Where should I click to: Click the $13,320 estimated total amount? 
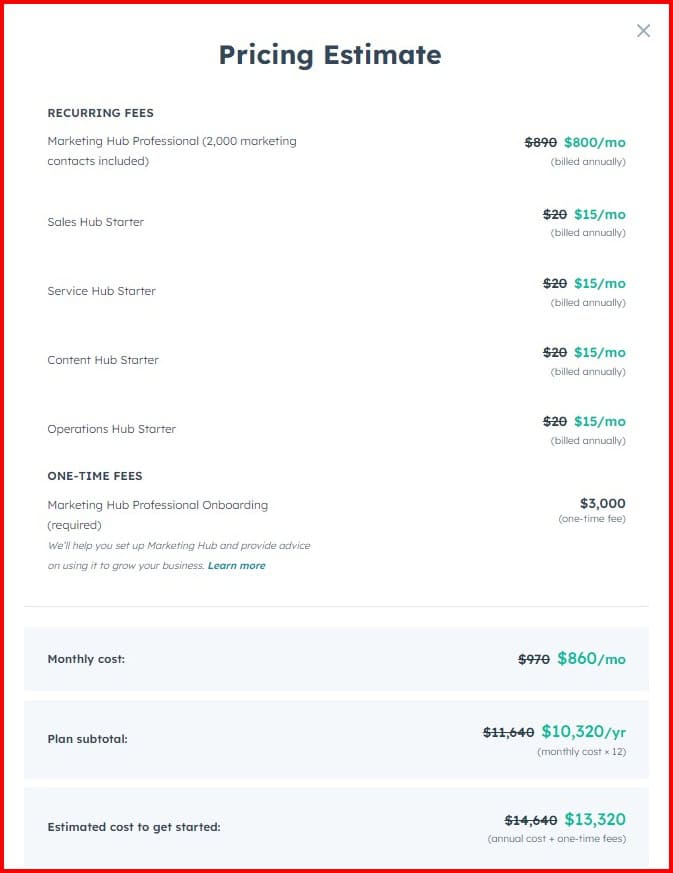click(x=595, y=820)
